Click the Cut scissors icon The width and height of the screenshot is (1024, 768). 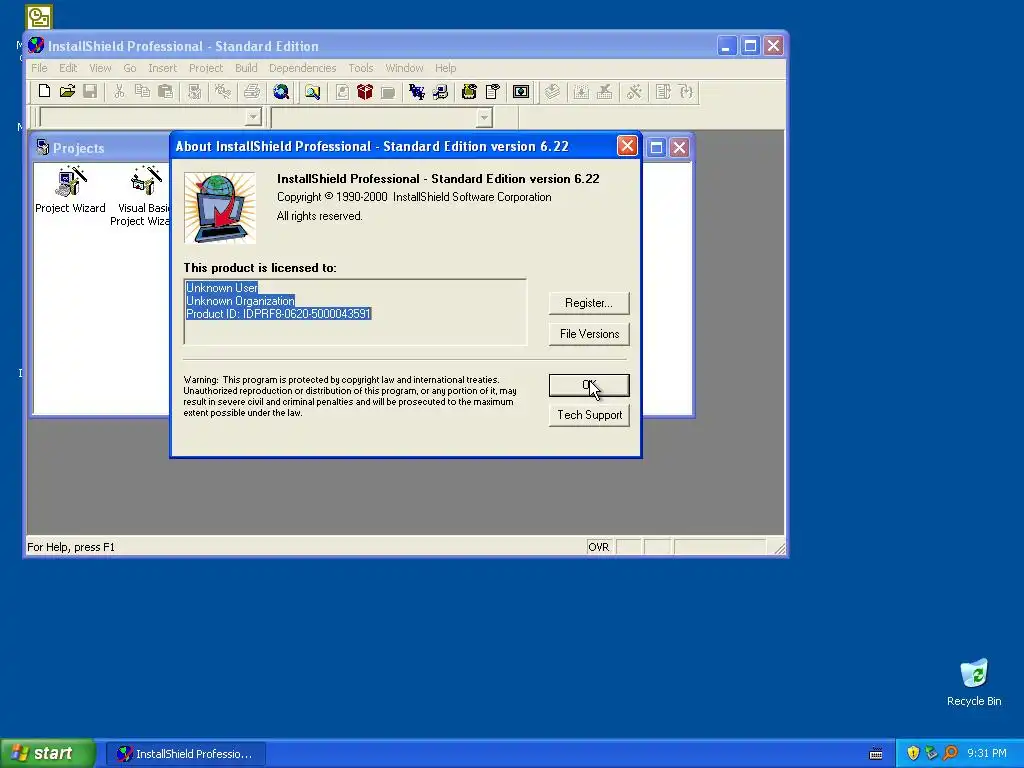pyautogui.click(x=119, y=91)
